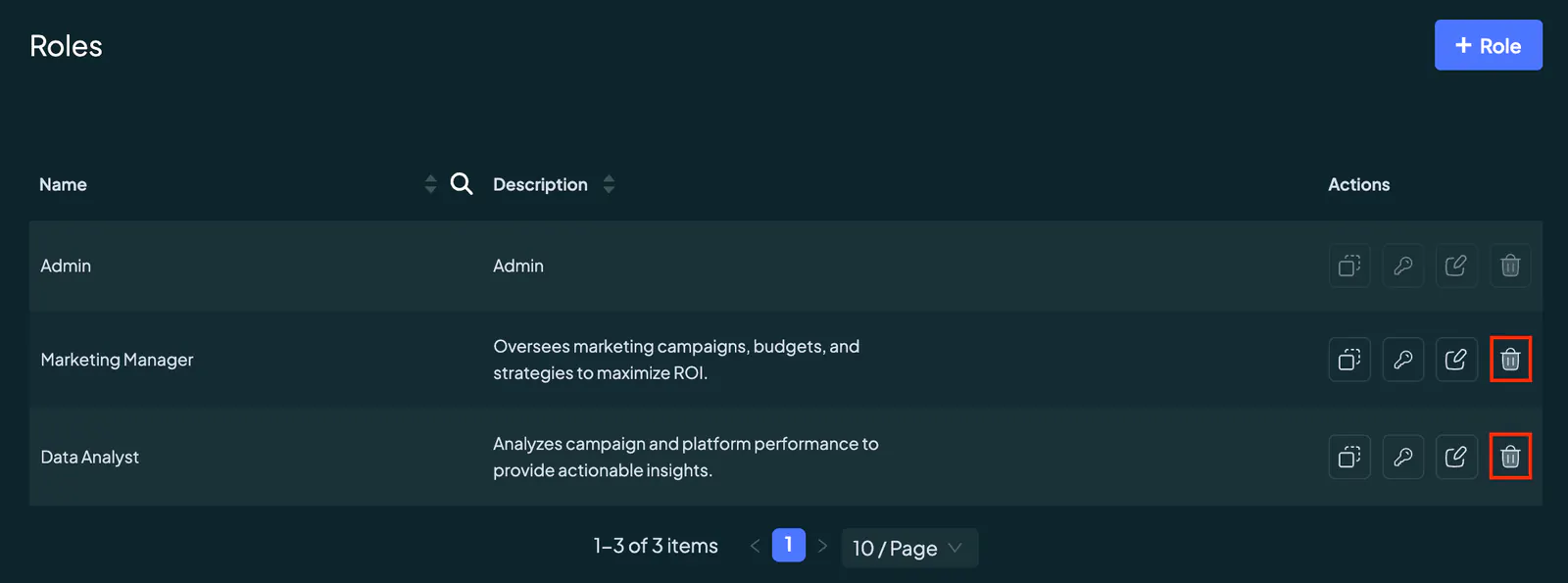The image size is (1568, 583).
Task: Add a new Role
Action: [1489, 45]
